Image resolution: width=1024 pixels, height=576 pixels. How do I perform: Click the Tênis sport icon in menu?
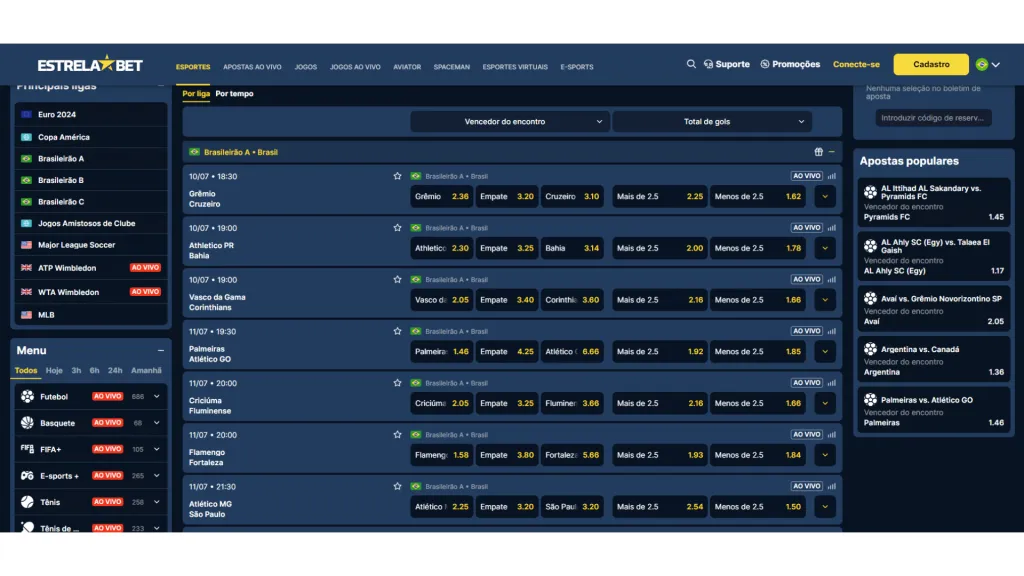(27, 502)
